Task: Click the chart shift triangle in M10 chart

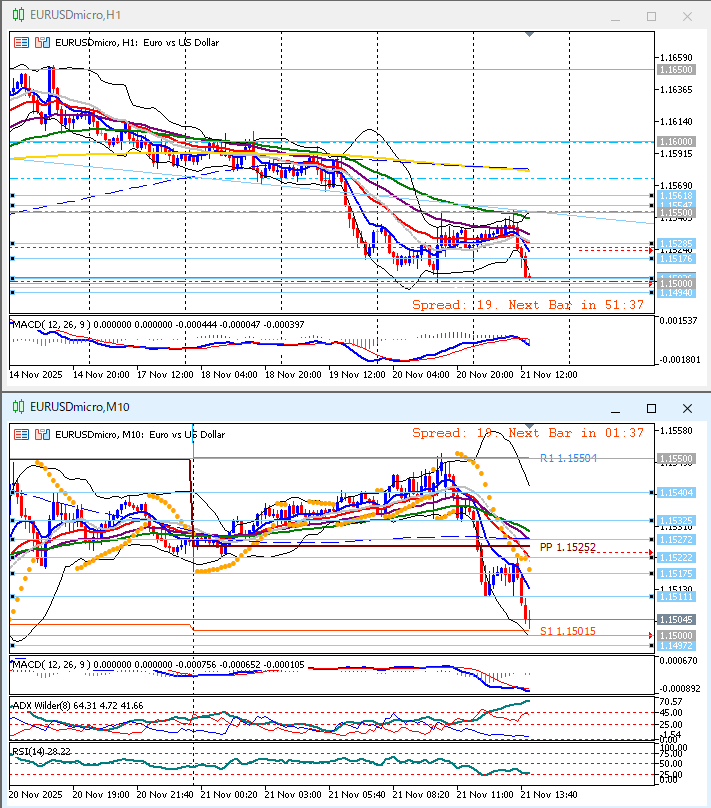Action: tap(529, 426)
